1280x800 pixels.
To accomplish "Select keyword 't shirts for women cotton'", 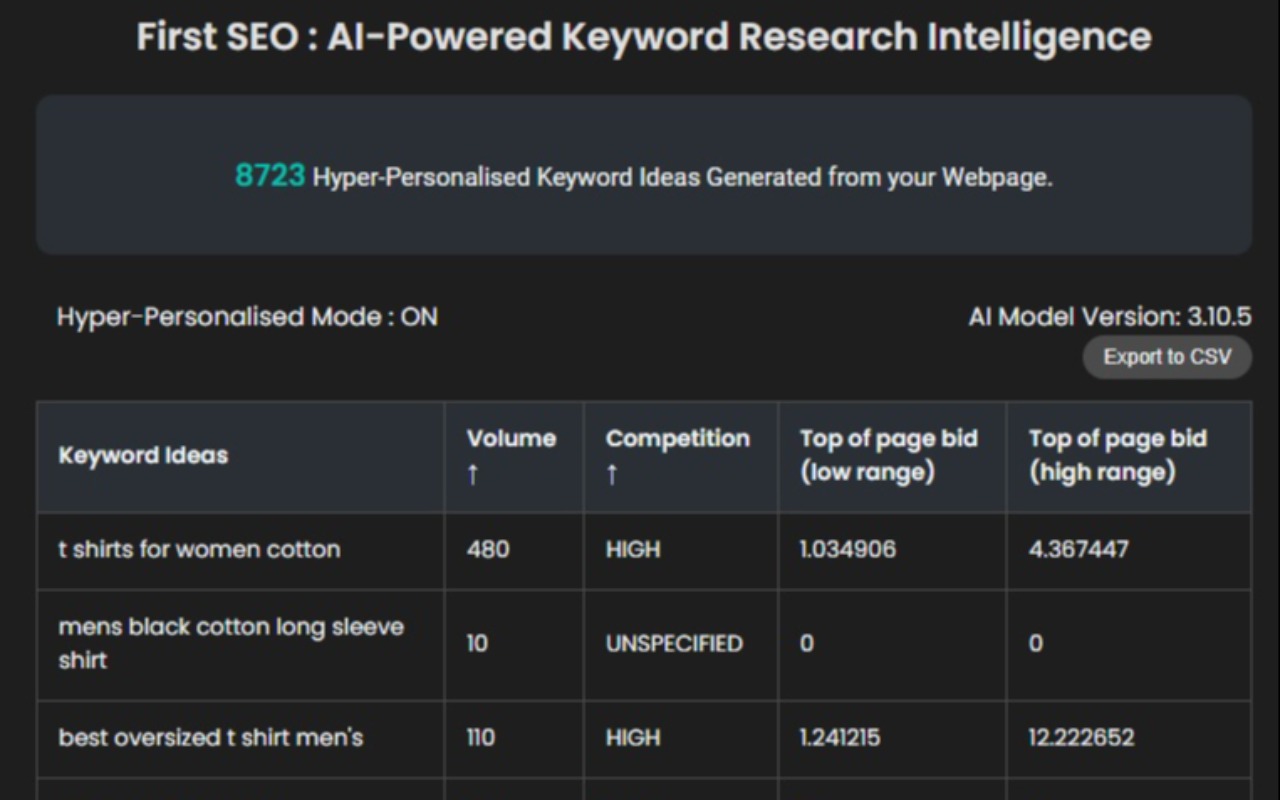I will [x=199, y=549].
